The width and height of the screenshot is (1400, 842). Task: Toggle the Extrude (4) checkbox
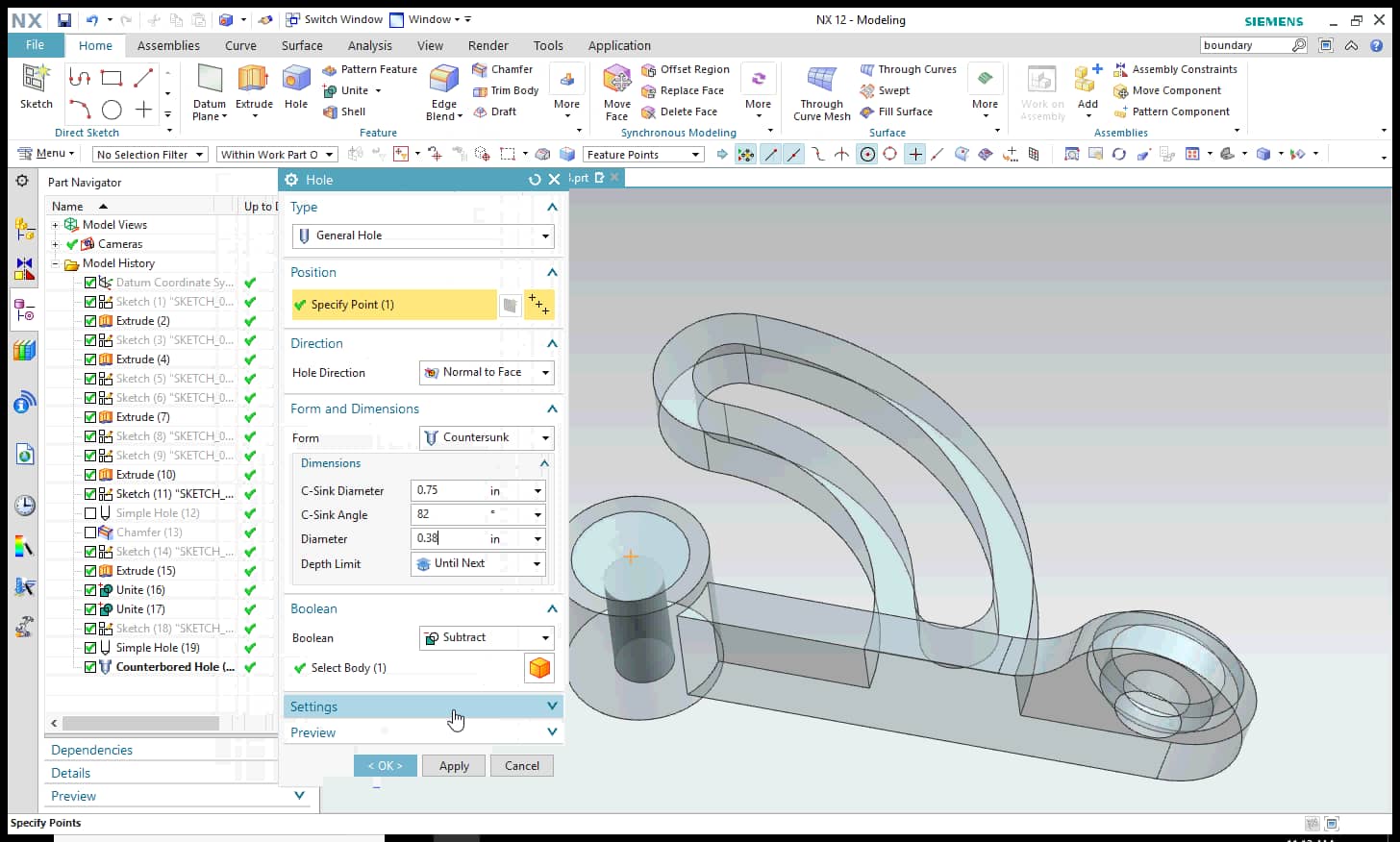coord(90,359)
